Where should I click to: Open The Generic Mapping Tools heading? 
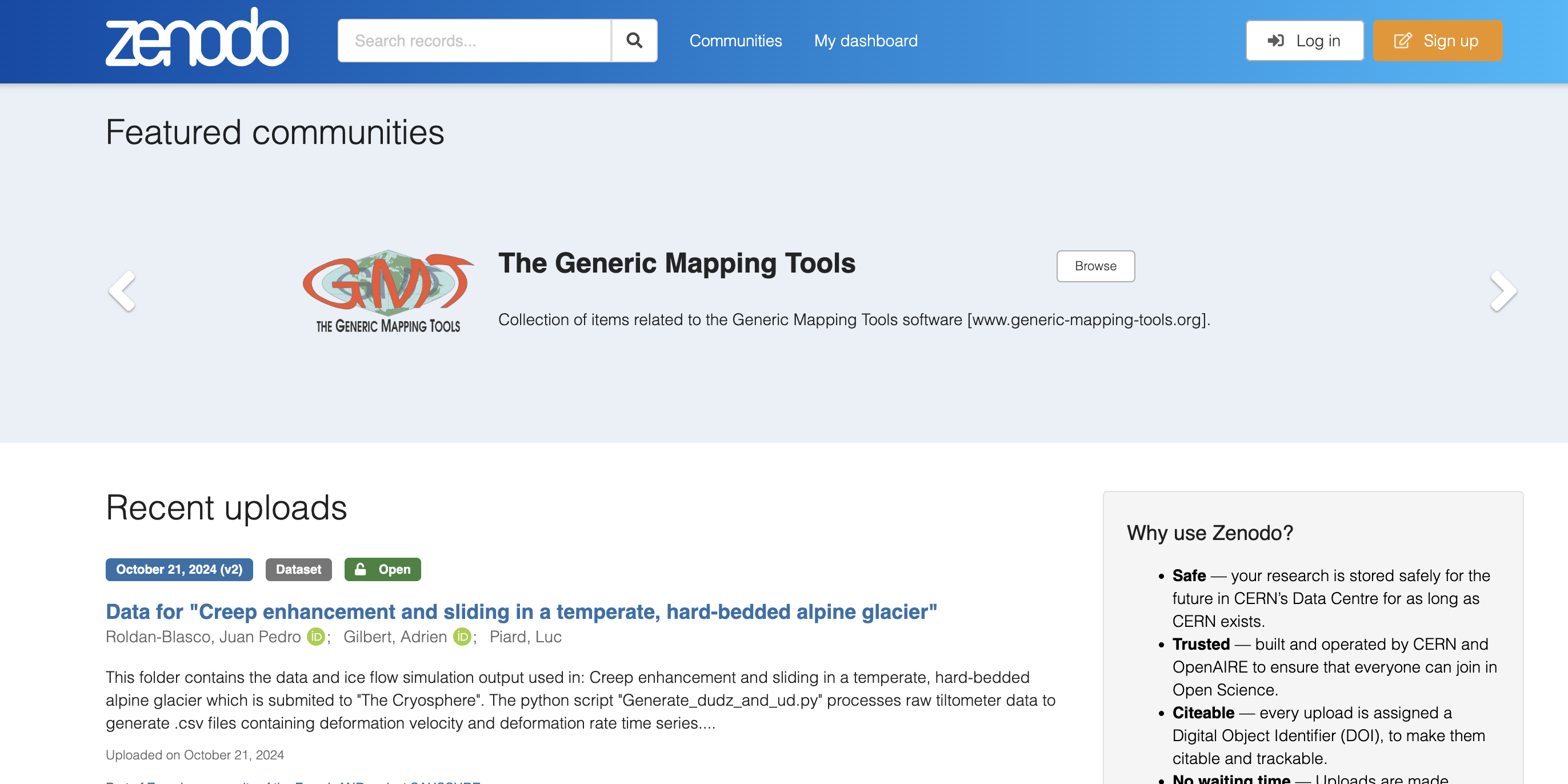point(677,263)
